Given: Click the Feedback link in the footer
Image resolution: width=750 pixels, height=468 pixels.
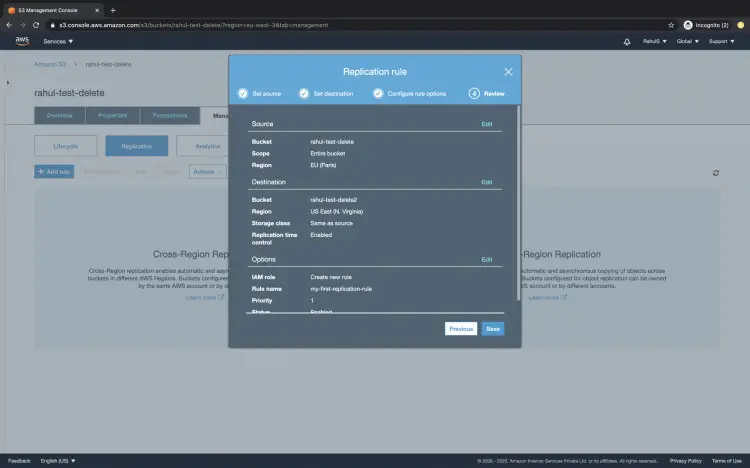Looking at the screenshot, I should 19,461.
